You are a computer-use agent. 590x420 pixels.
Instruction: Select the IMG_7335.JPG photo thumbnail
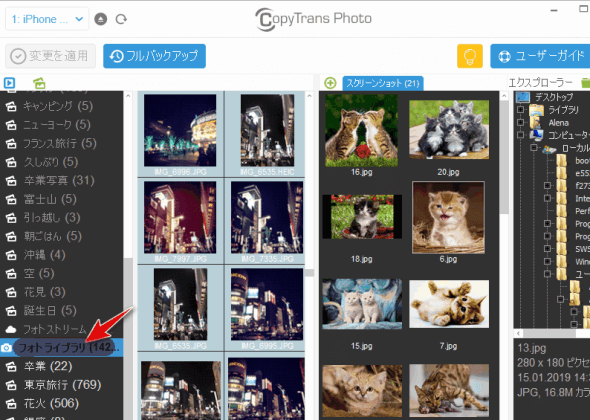(267, 218)
